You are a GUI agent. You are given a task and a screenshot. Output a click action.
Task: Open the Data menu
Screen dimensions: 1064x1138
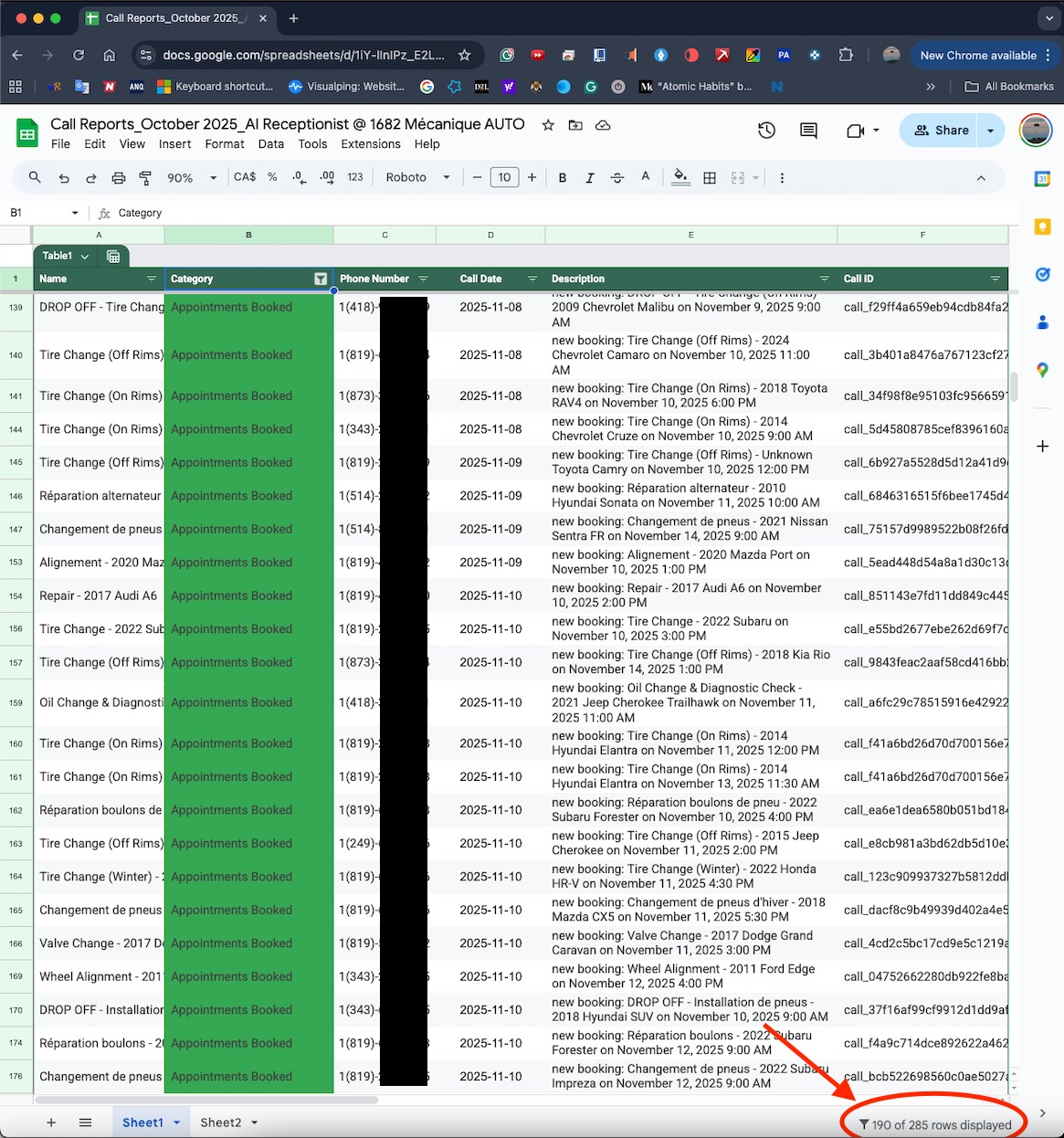(x=270, y=144)
